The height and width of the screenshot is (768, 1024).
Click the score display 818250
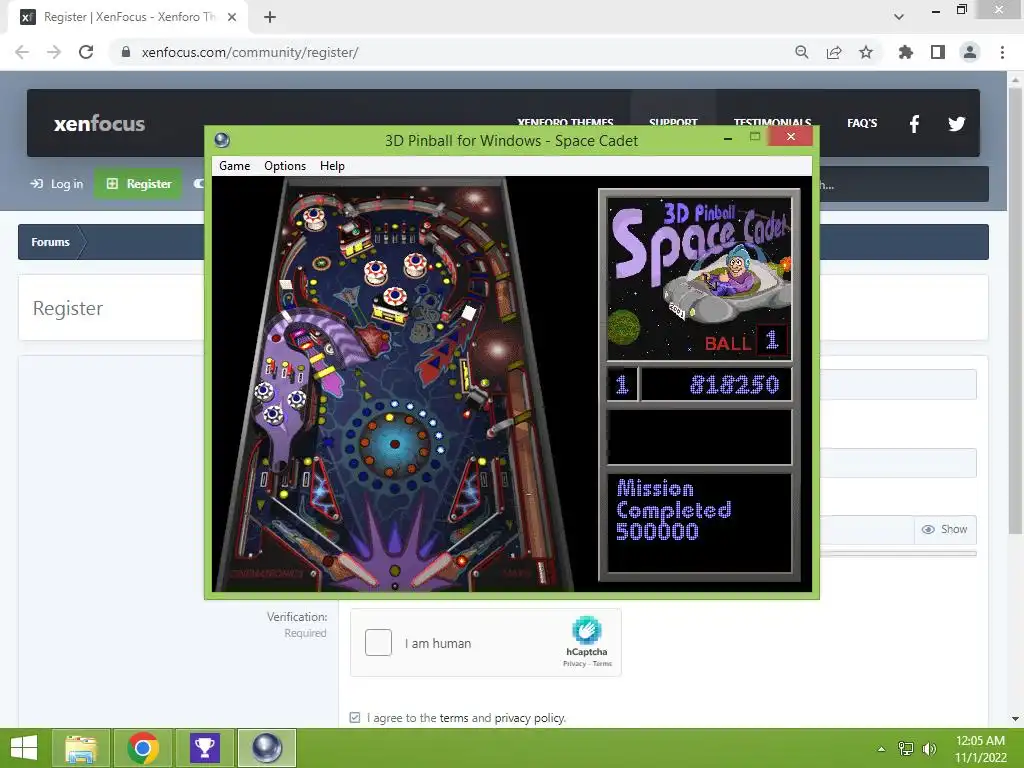point(716,384)
